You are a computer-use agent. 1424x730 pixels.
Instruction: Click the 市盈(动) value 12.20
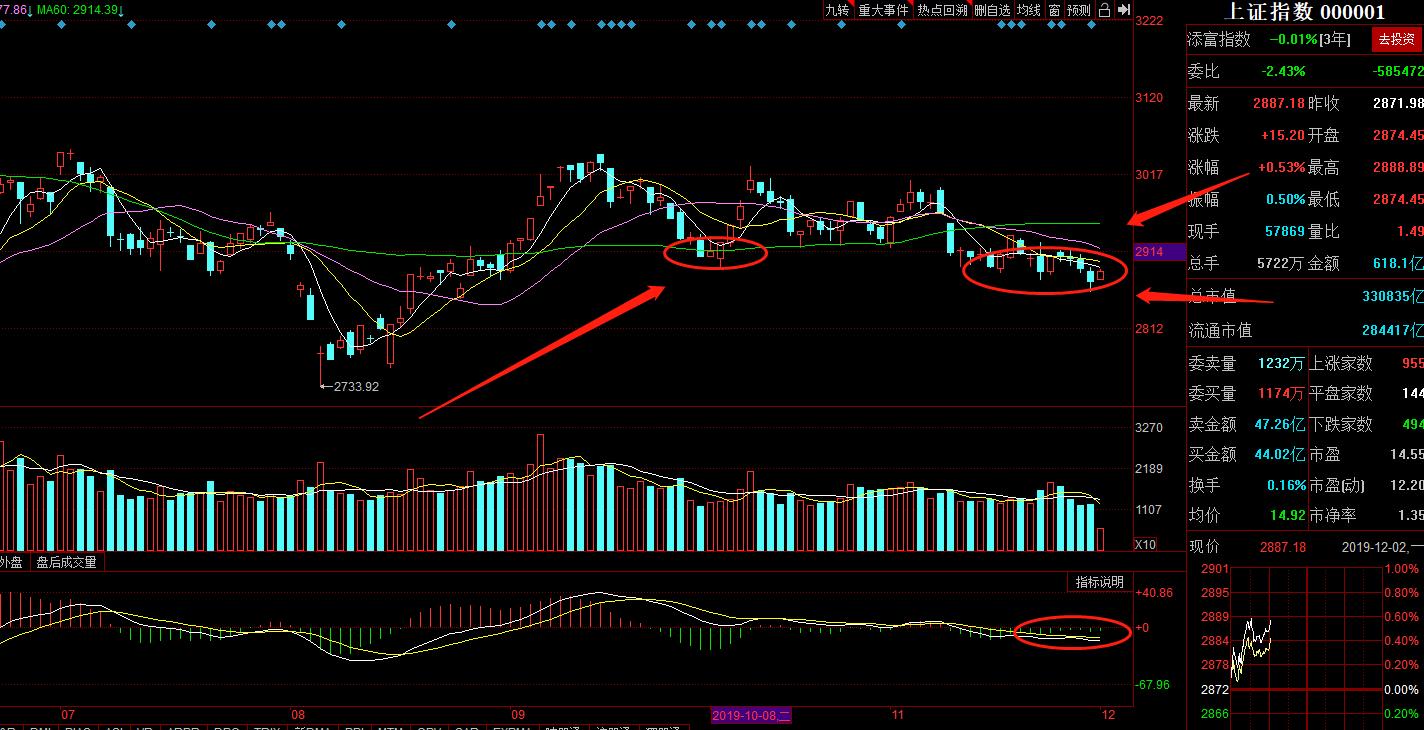1406,485
